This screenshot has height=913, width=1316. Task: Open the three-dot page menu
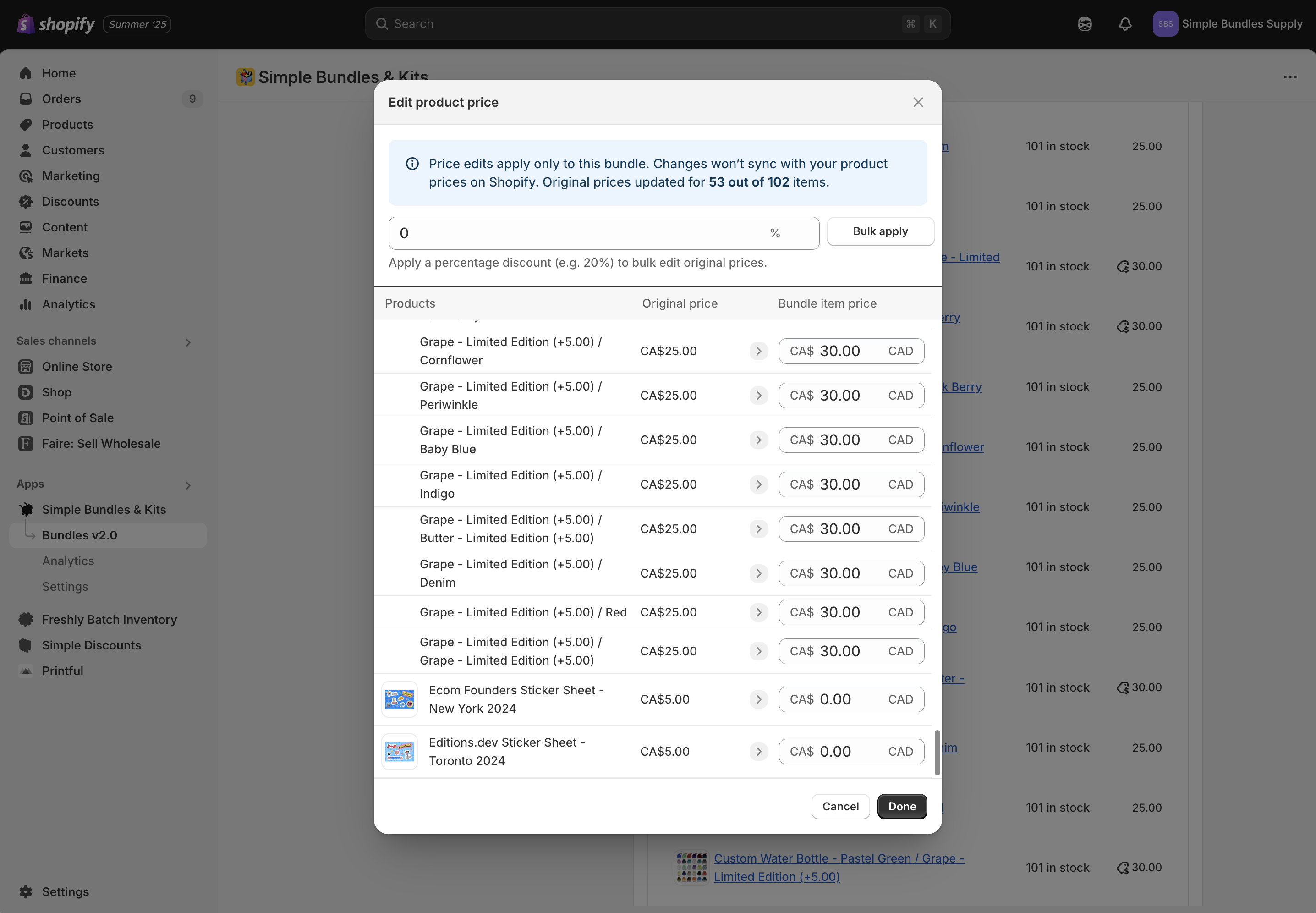click(1290, 77)
